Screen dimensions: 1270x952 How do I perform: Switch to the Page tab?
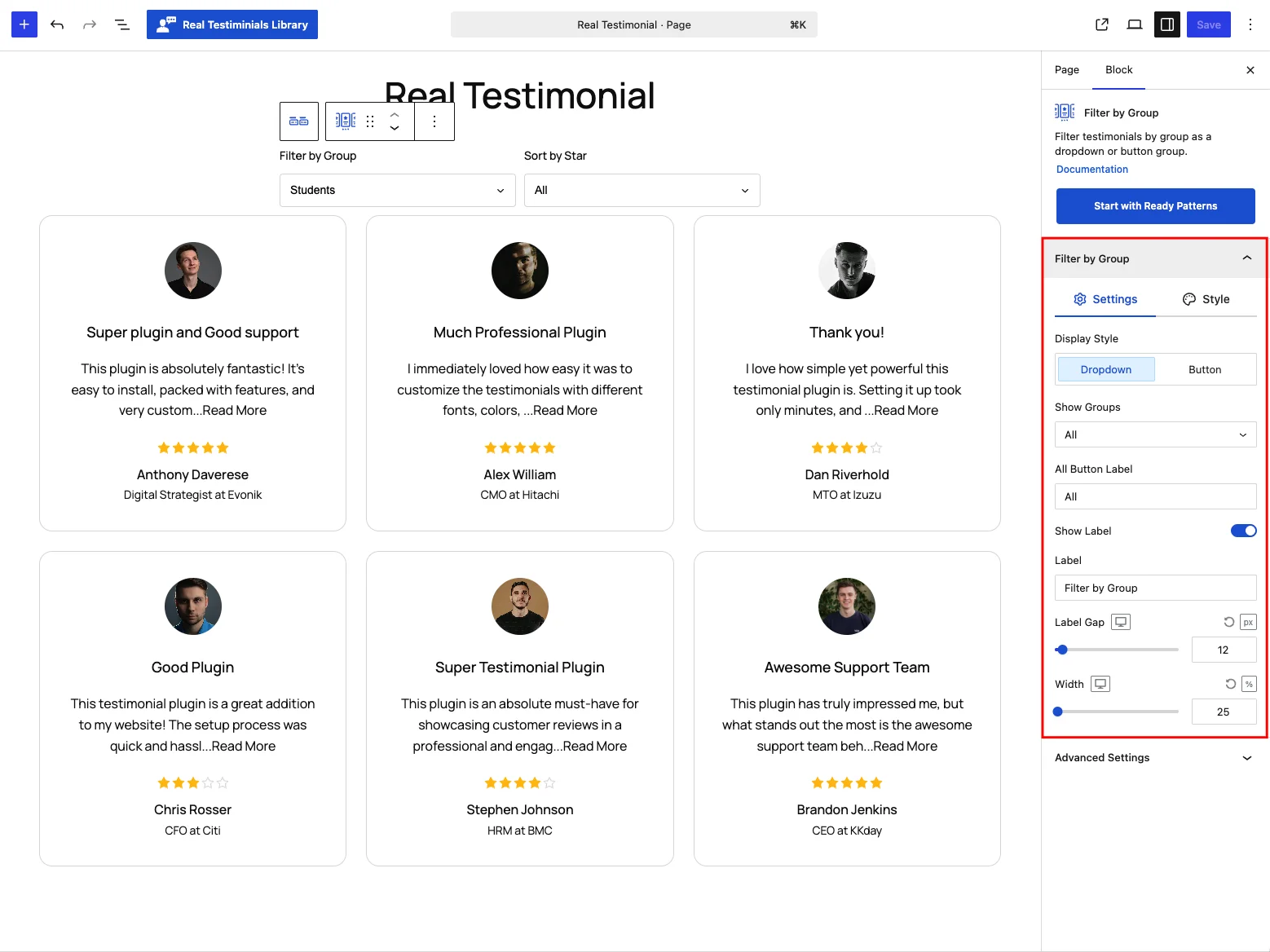point(1067,70)
